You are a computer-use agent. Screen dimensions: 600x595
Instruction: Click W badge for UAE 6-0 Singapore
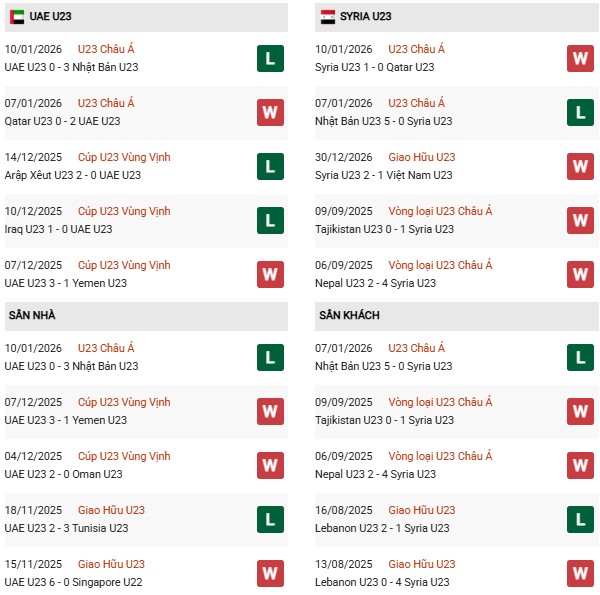(270, 573)
